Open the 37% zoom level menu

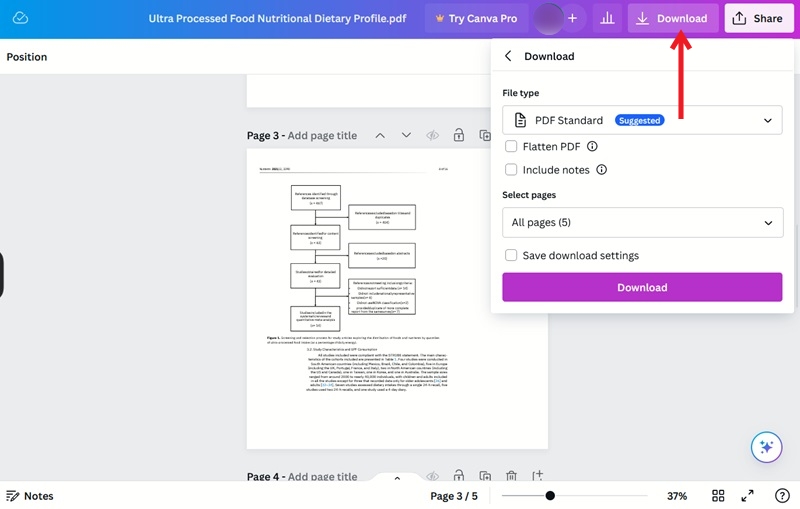(x=677, y=496)
